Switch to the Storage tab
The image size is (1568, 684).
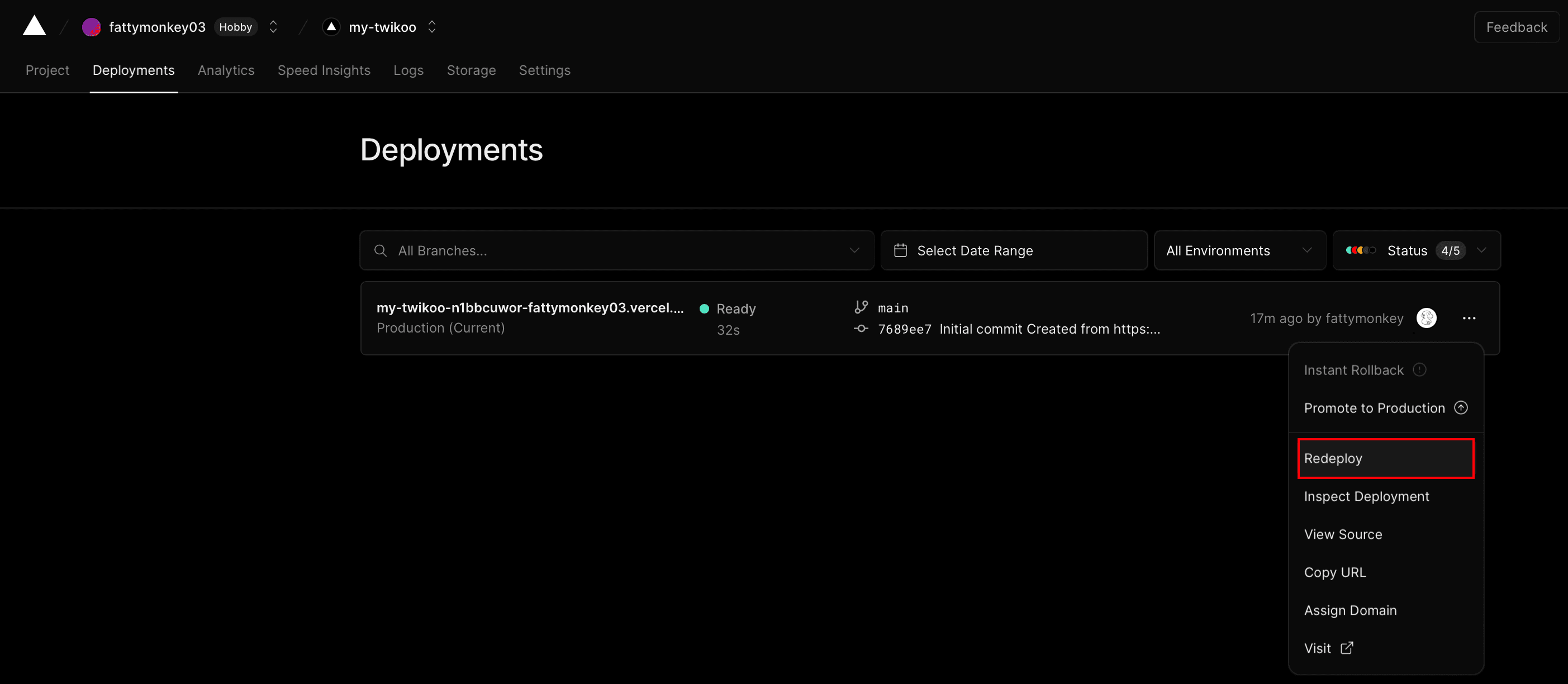(471, 70)
